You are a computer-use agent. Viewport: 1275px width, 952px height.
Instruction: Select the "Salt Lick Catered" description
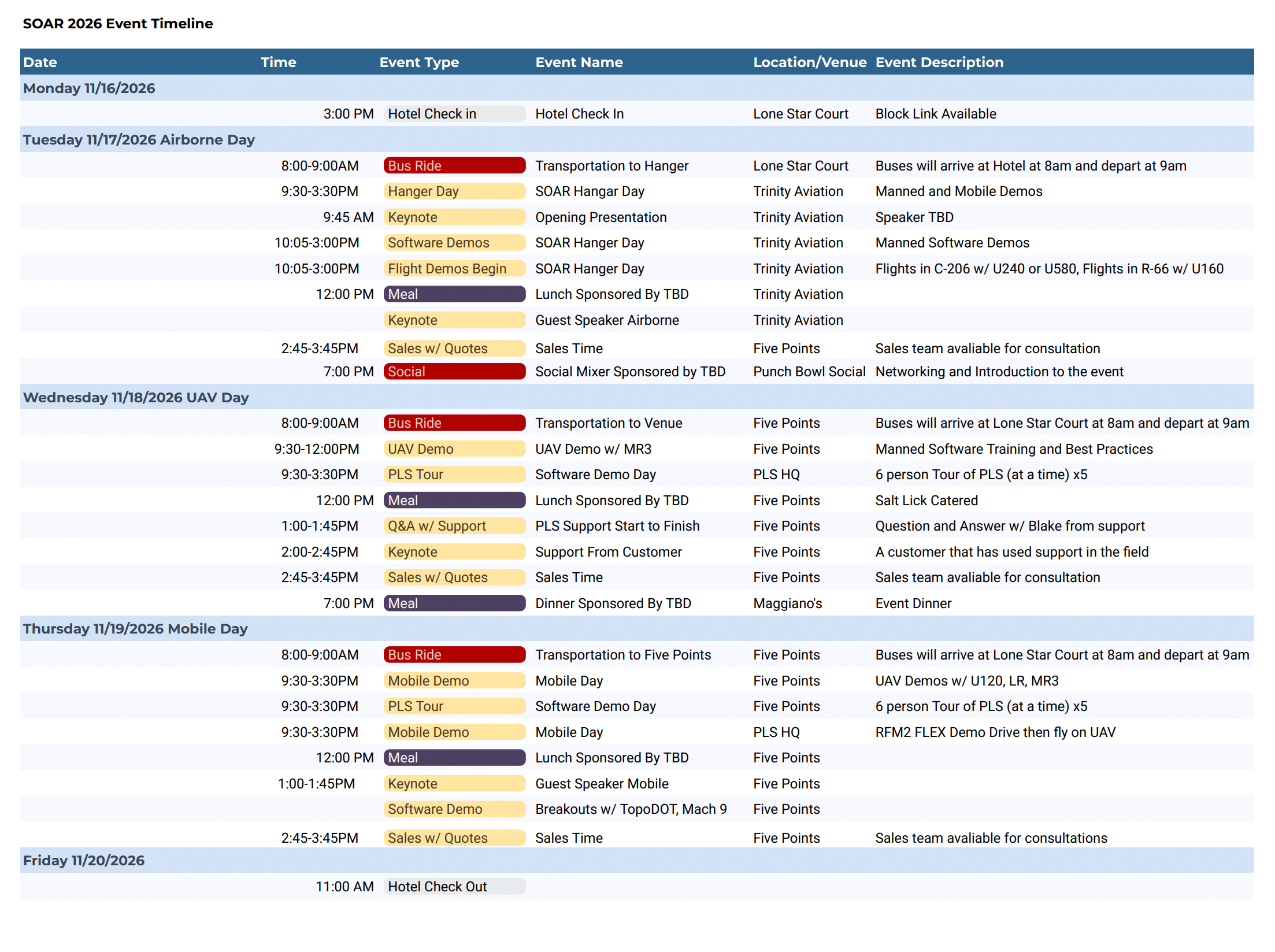(926, 501)
